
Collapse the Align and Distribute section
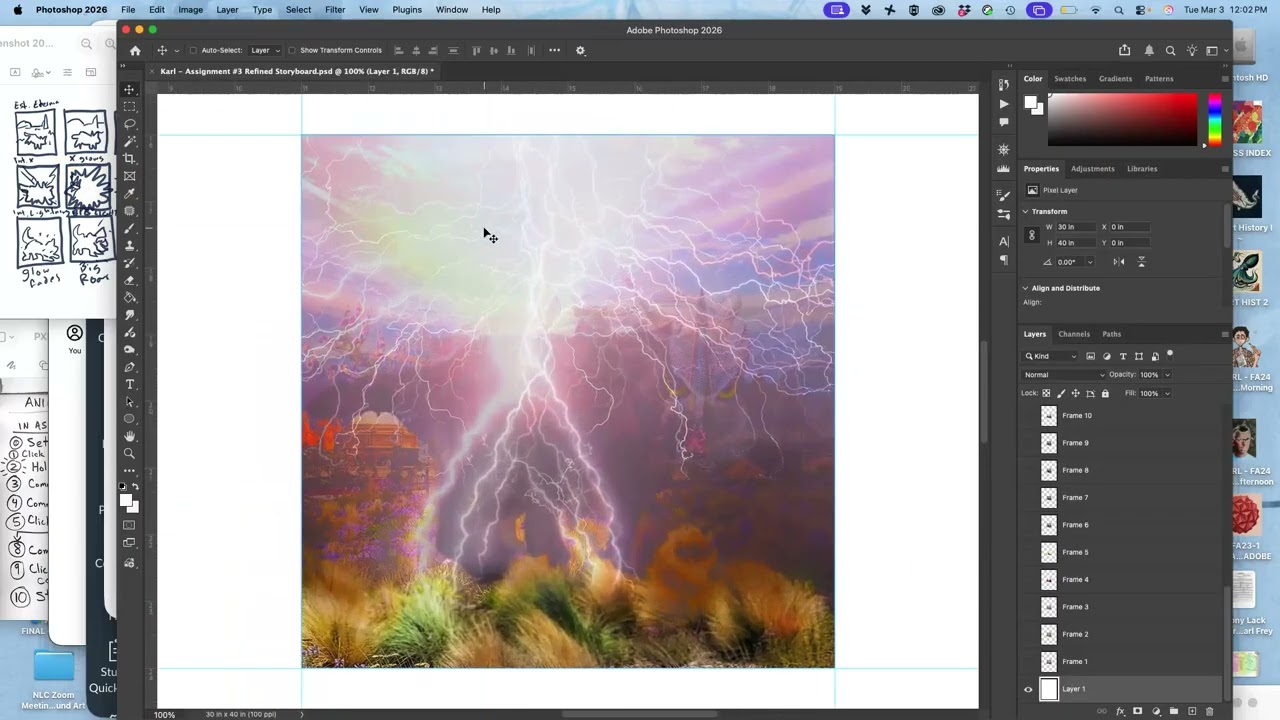pos(1025,288)
